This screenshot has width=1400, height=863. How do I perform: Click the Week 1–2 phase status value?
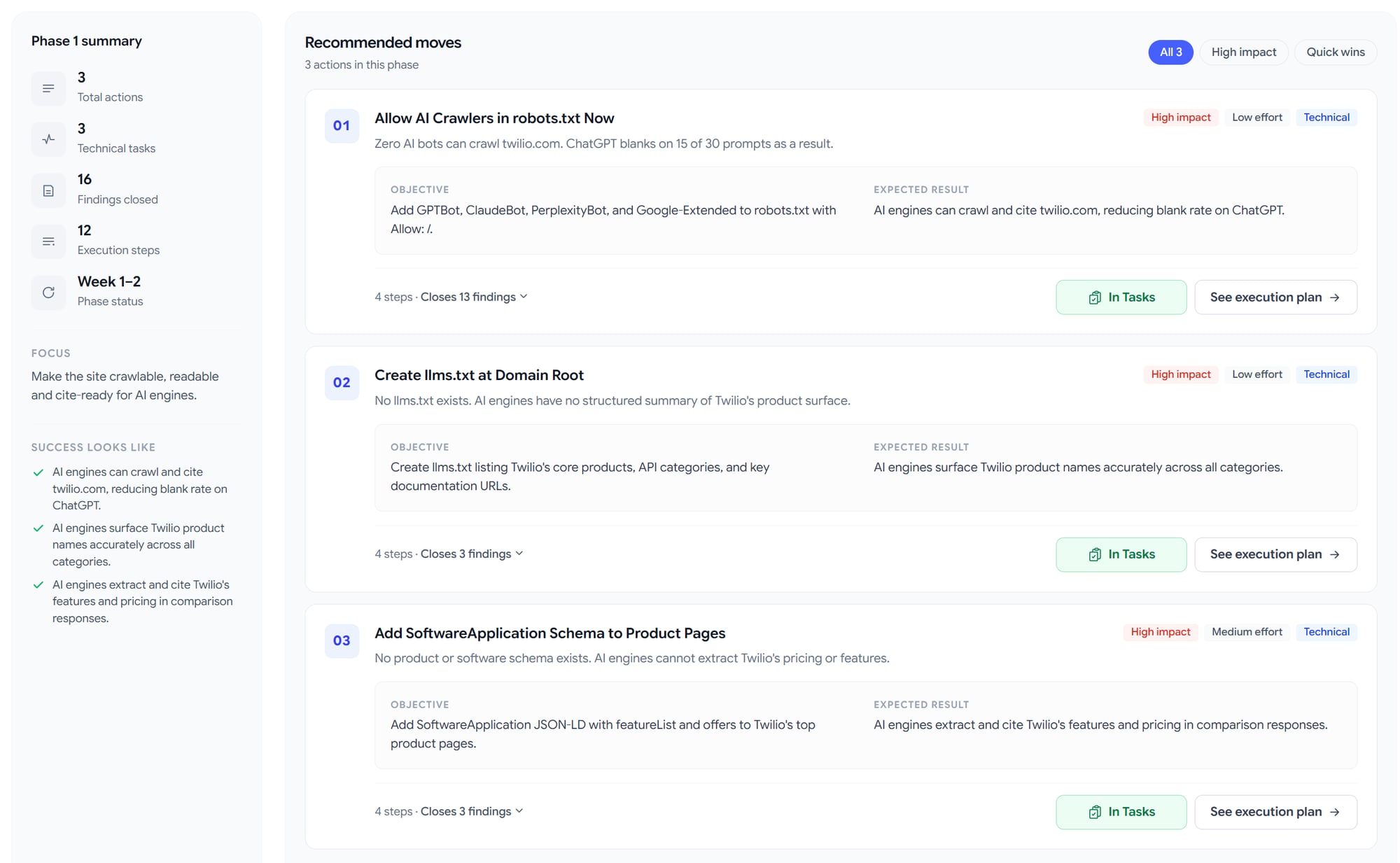click(109, 281)
